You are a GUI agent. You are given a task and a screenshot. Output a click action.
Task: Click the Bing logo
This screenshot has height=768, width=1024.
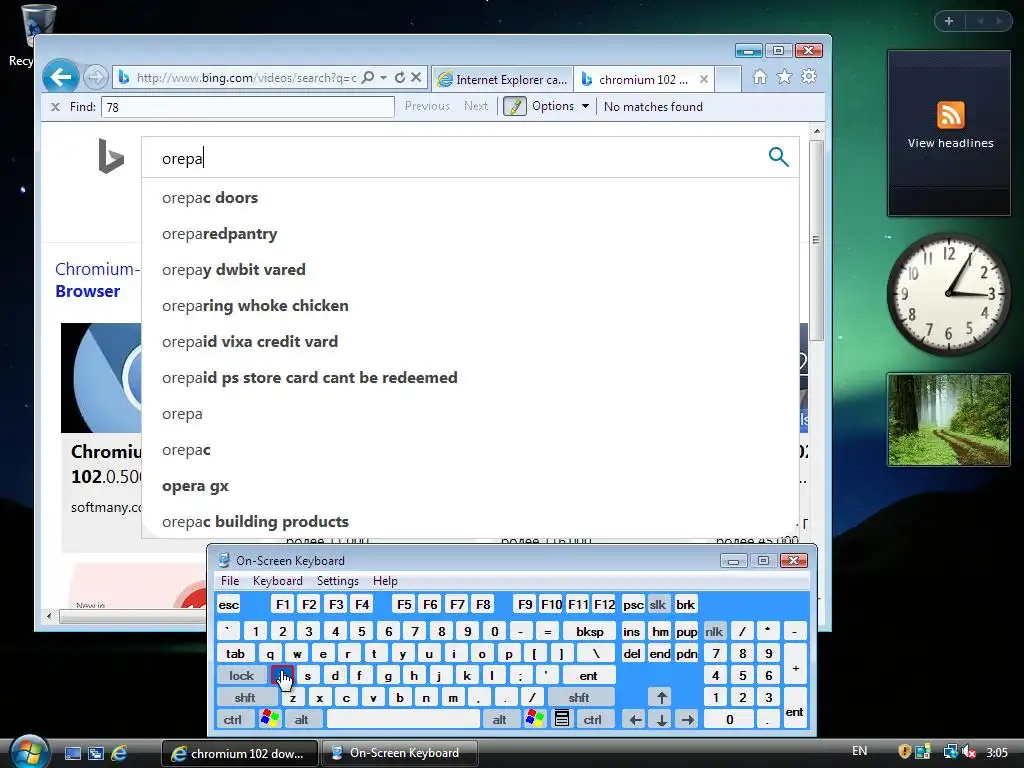click(x=110, y=156)
